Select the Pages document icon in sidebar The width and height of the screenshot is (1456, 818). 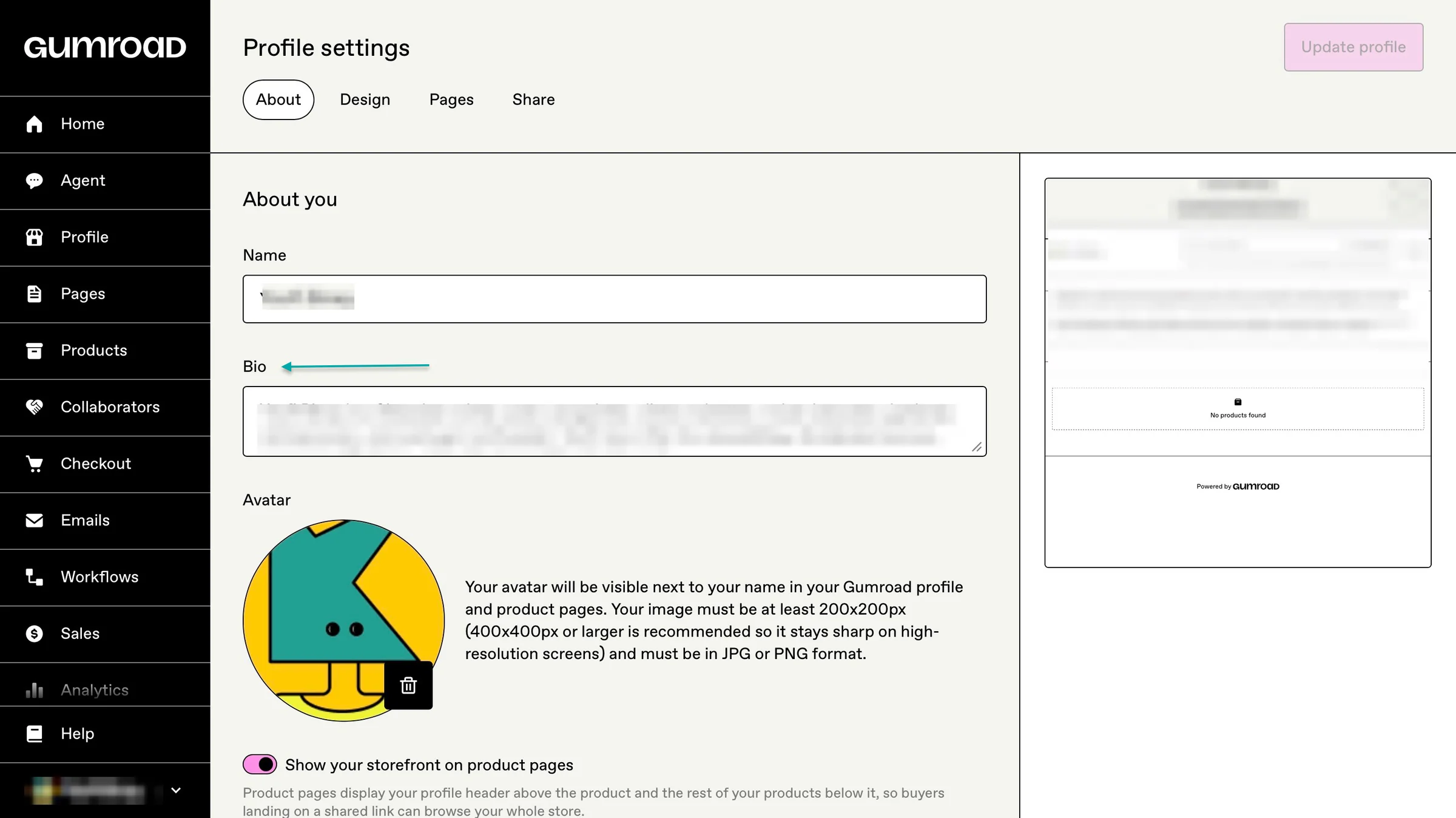[35, 294]
